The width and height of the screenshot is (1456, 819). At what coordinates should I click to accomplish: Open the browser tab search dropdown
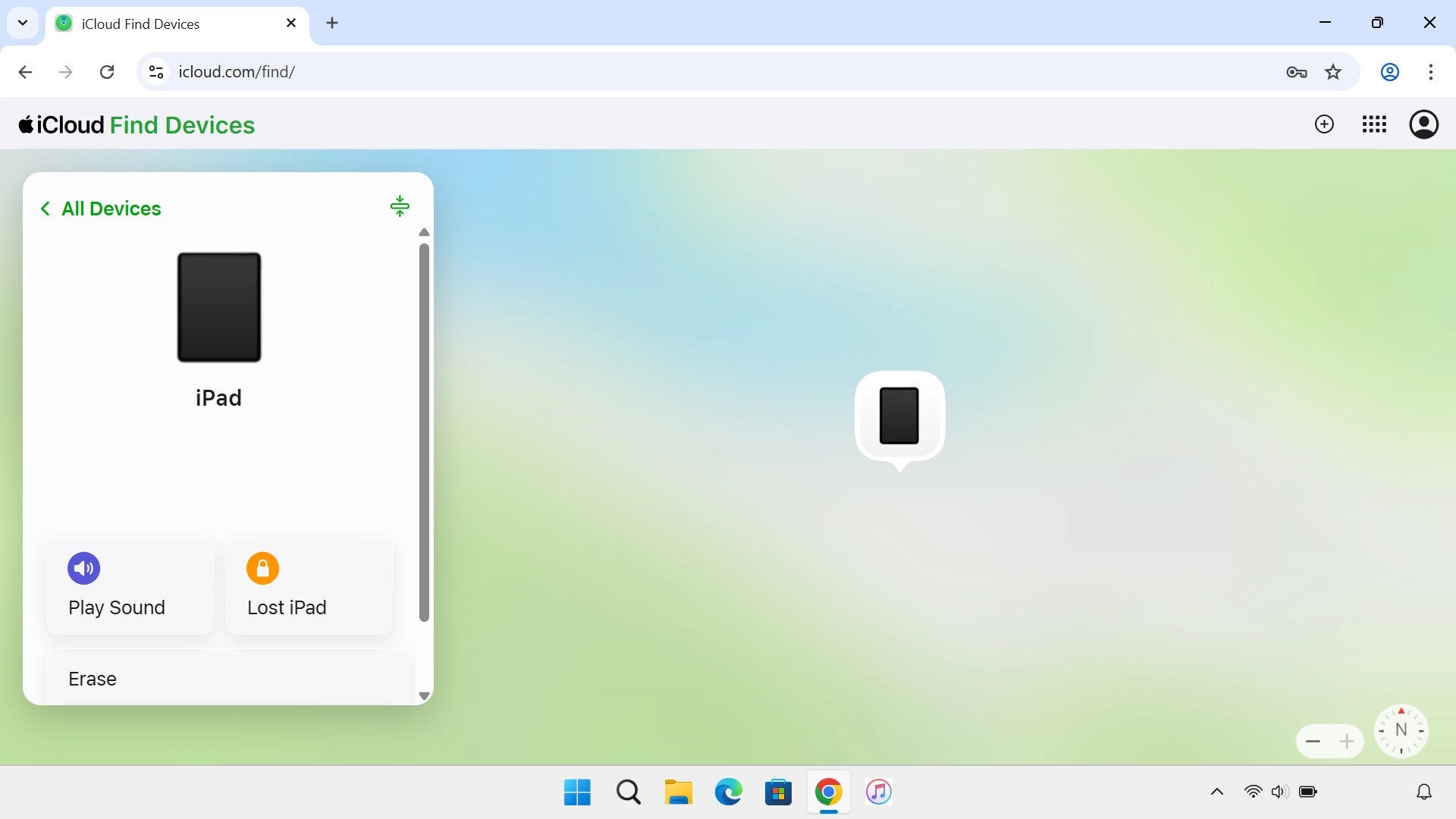pos(23,23)
